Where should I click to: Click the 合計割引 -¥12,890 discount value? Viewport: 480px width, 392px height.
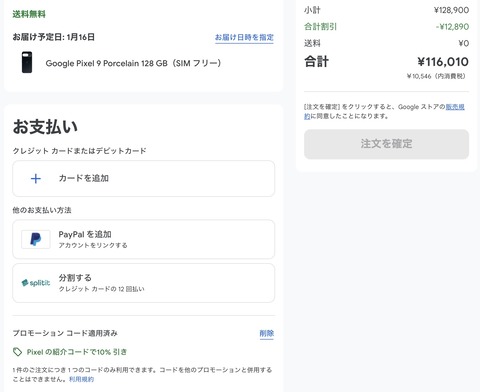pyautogui.click(x=452, y=27)
